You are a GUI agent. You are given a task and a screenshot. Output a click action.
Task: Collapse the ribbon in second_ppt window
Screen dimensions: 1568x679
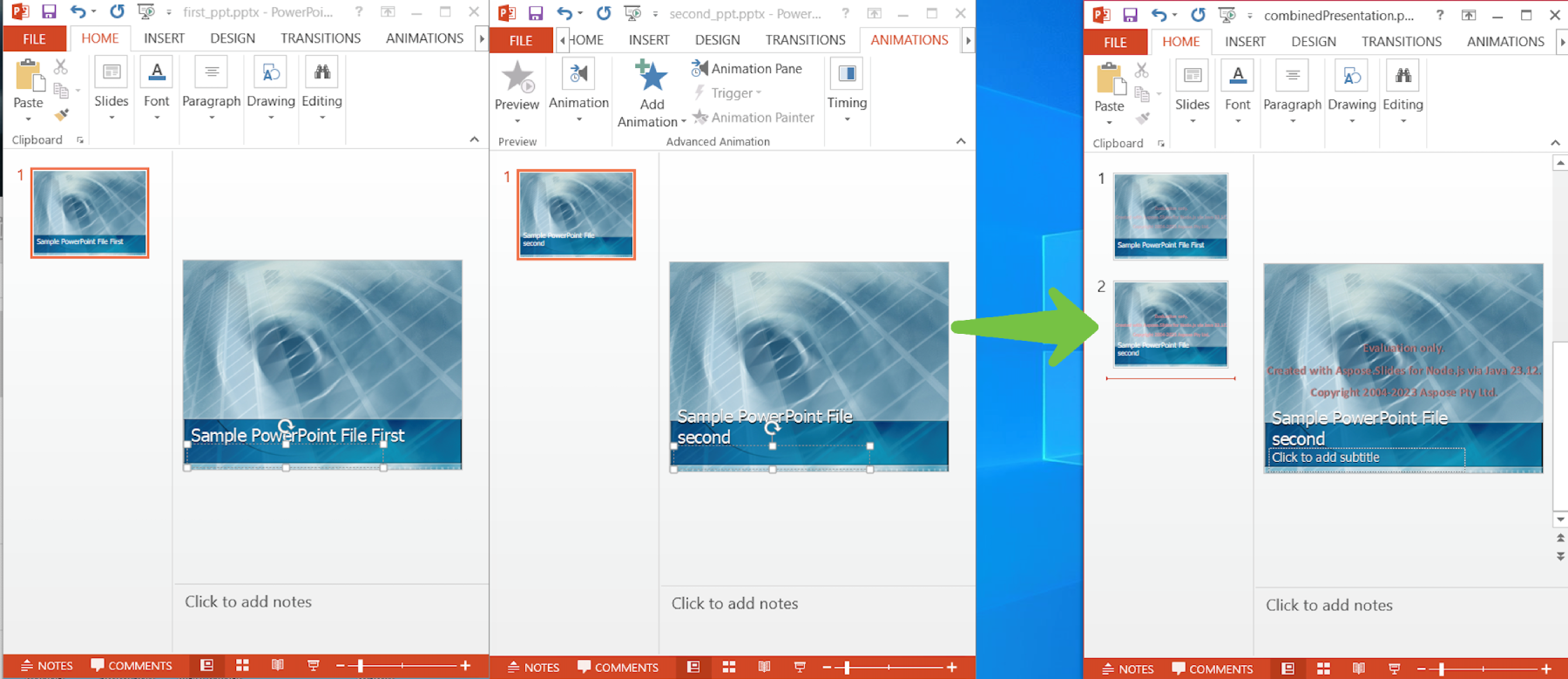click(x=961, y=140)
